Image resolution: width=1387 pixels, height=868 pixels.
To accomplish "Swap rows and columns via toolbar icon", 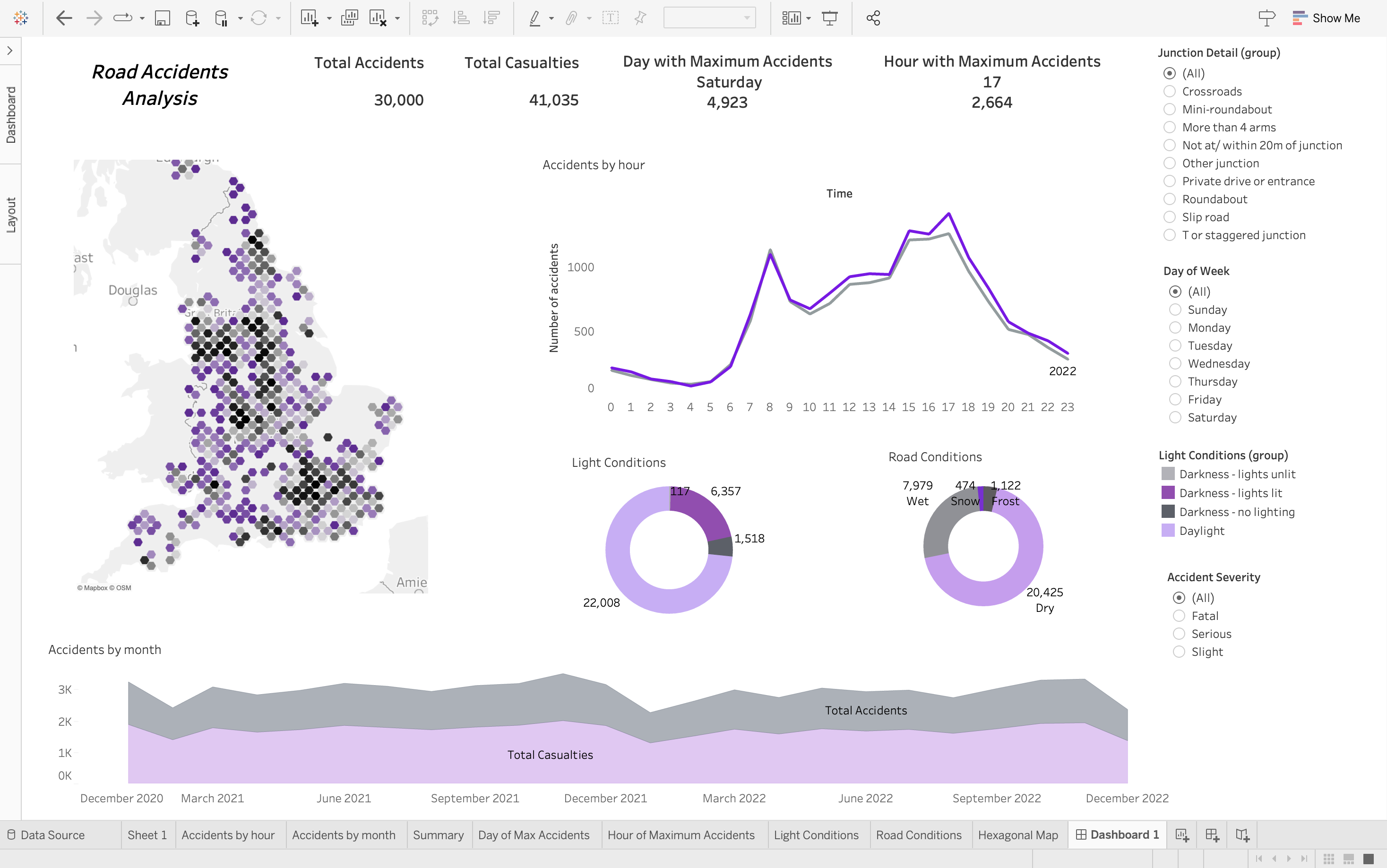I will (430, 18).
